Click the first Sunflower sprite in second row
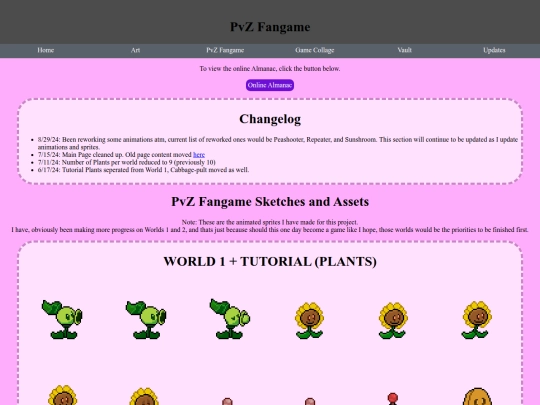Image resolution: width=540 pixels, height=405 pixels. click(x=62, y=395)
